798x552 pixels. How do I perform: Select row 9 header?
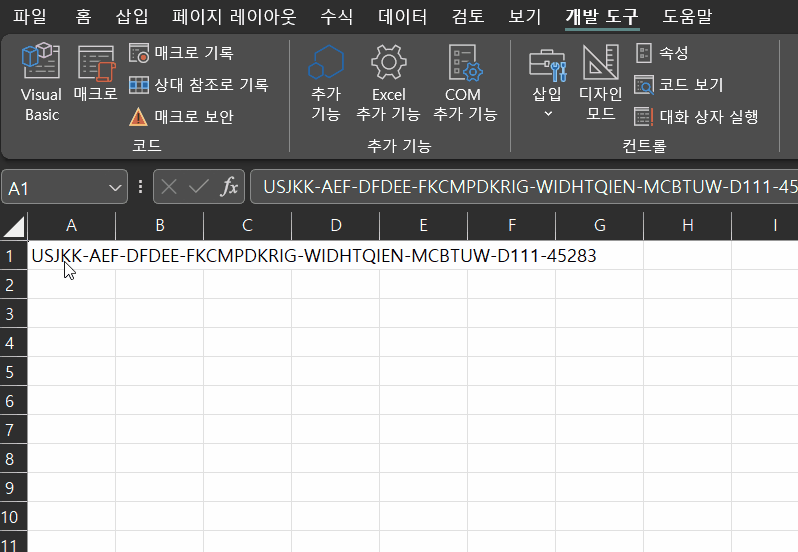coord(13,487)
